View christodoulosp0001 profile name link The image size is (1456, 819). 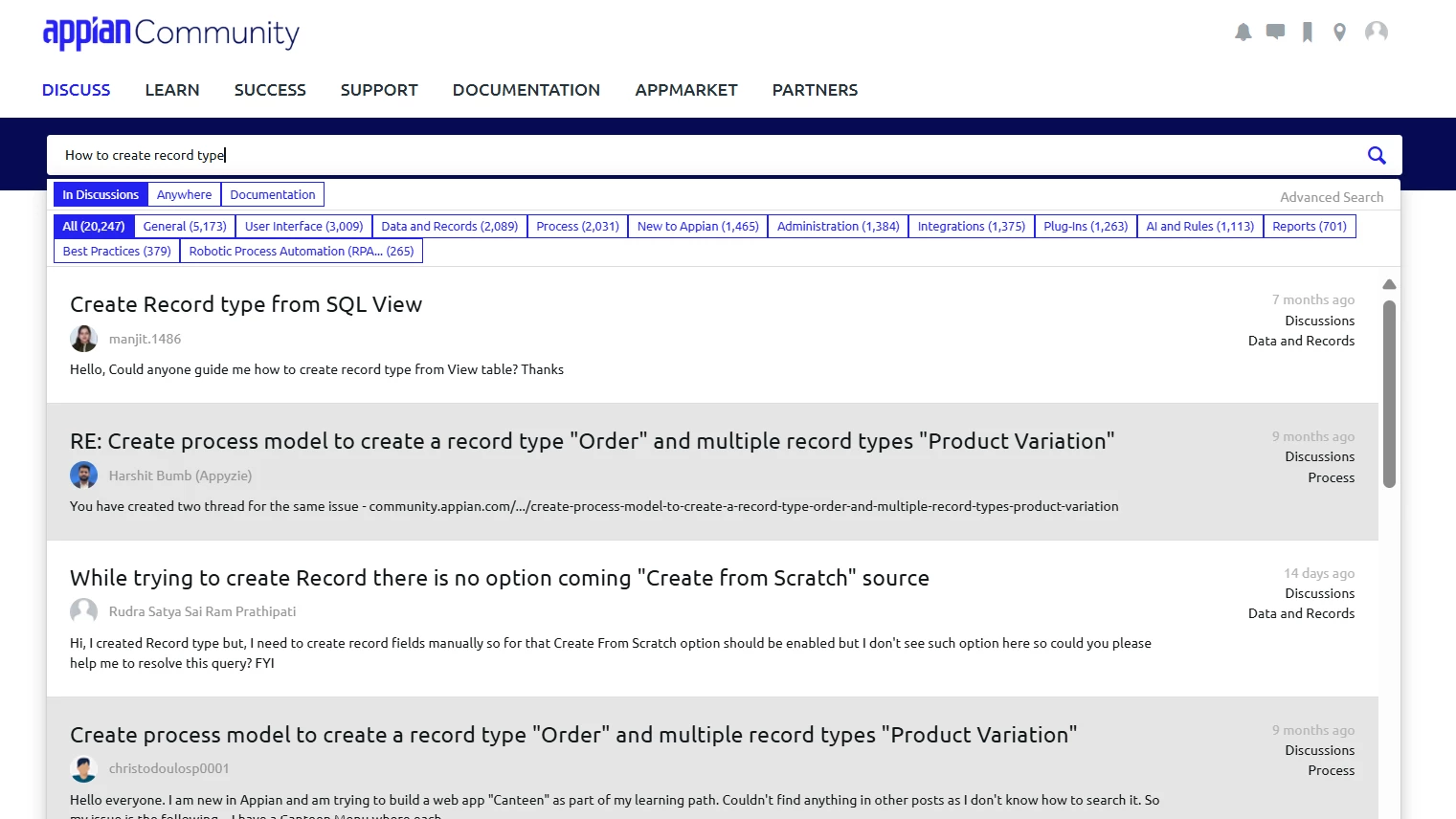point(168,768)
